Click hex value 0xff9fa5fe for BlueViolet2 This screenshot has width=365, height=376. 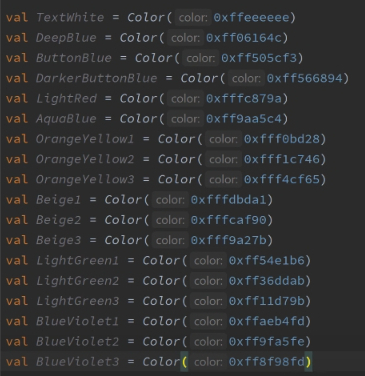267,342
